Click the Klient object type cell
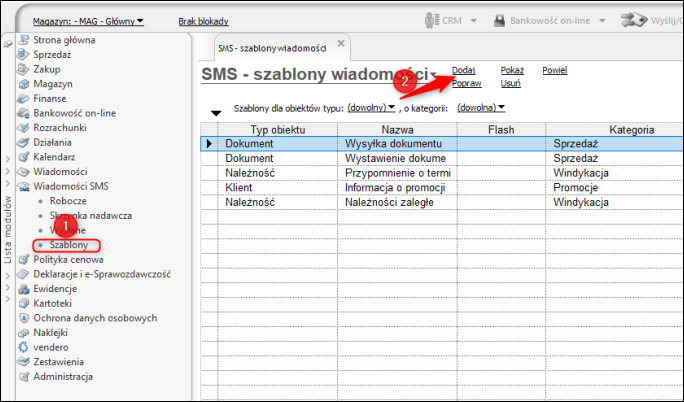This screenshot has height=402, width=684. 277,187
